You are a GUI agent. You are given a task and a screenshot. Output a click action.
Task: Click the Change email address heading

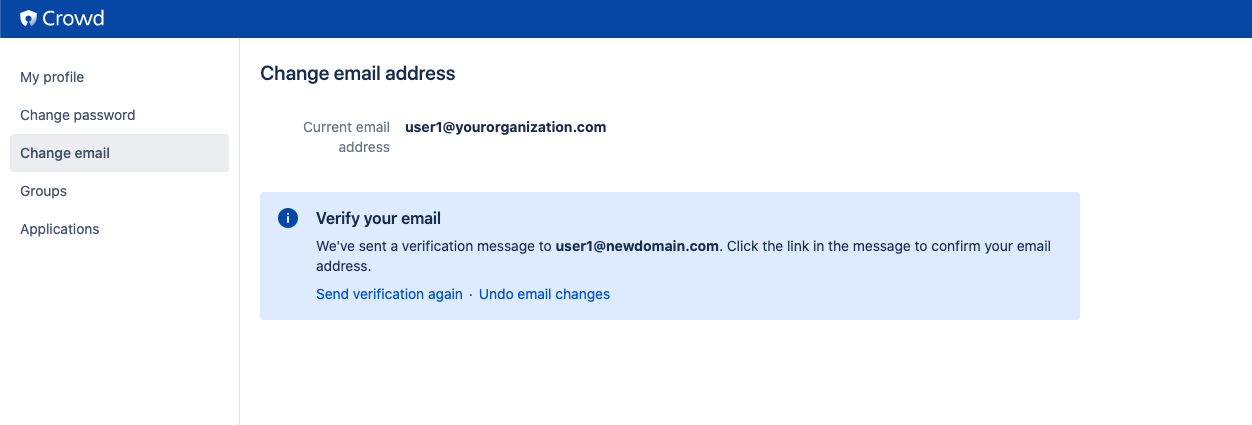click(357, 73)
